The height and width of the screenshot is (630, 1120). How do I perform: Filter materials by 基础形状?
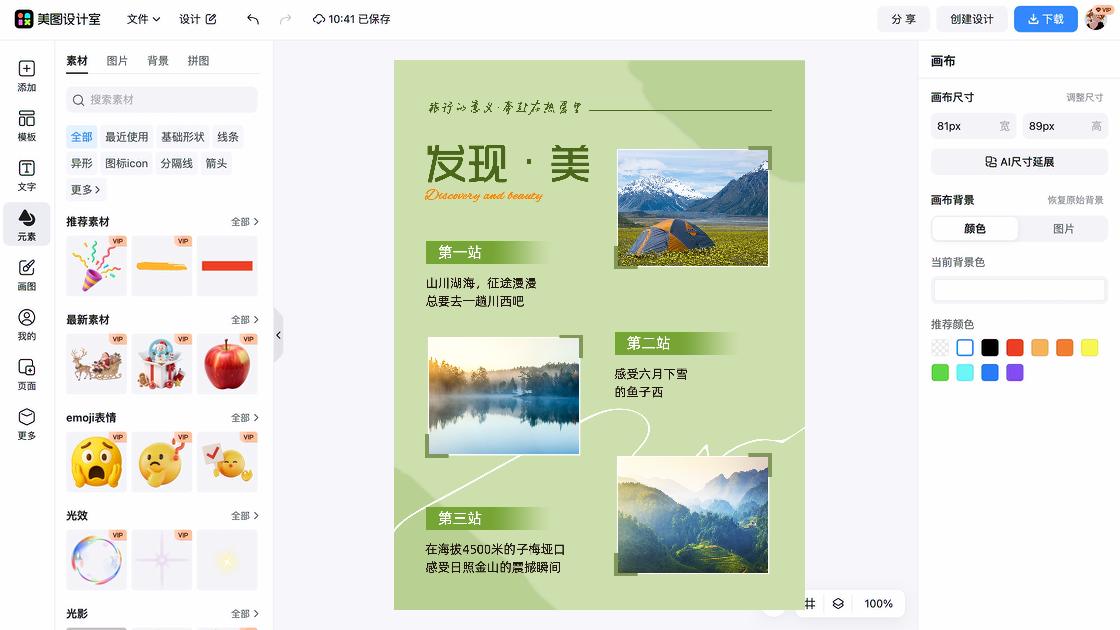(x=182, y=137)
